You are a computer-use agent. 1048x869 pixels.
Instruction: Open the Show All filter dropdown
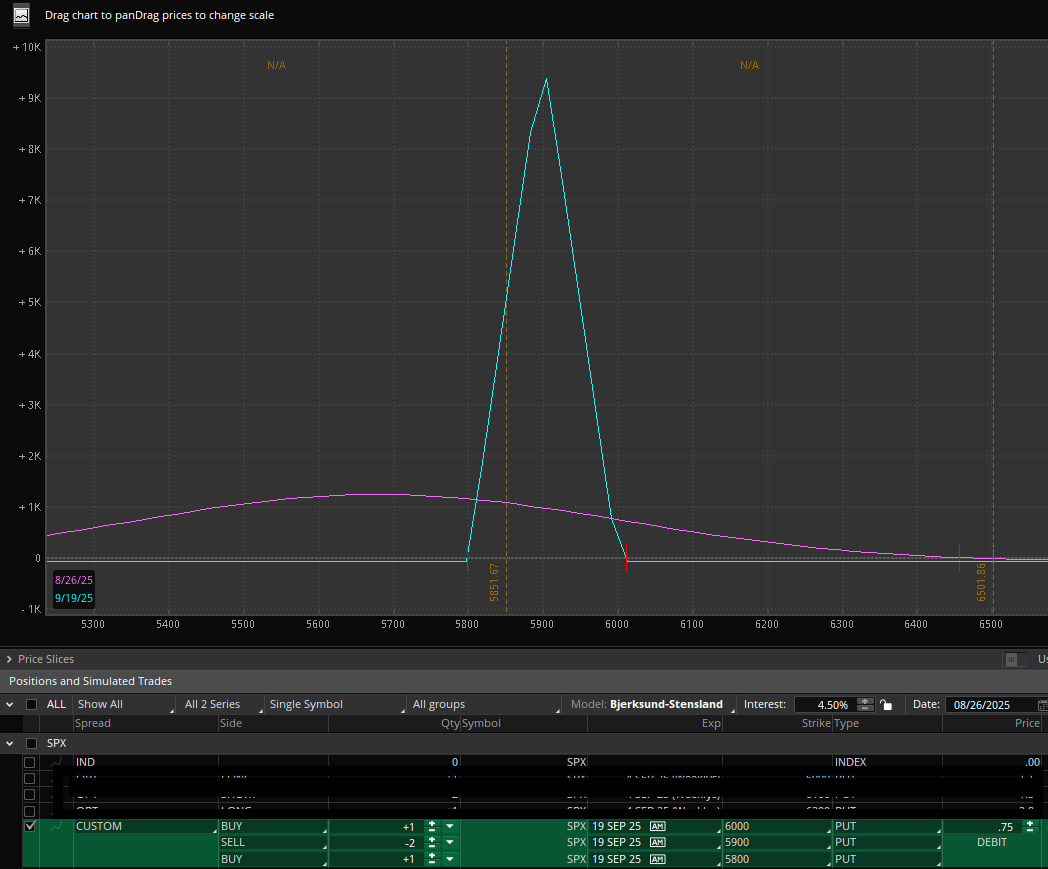pos(124,705)
